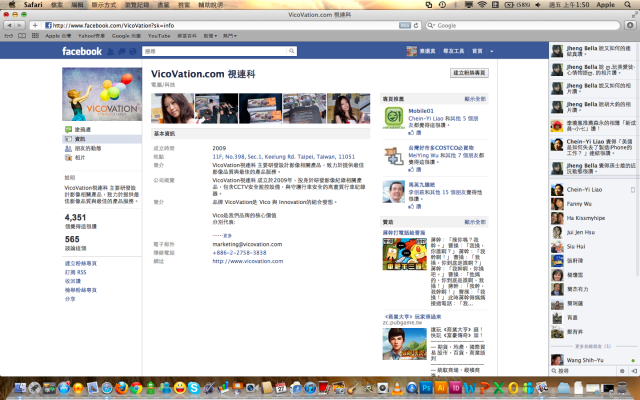Viewport: 640px width, 400px height.
Task: Click the Wi-Fi status icon
Action: pyautogui.click(x=482, y=4)
